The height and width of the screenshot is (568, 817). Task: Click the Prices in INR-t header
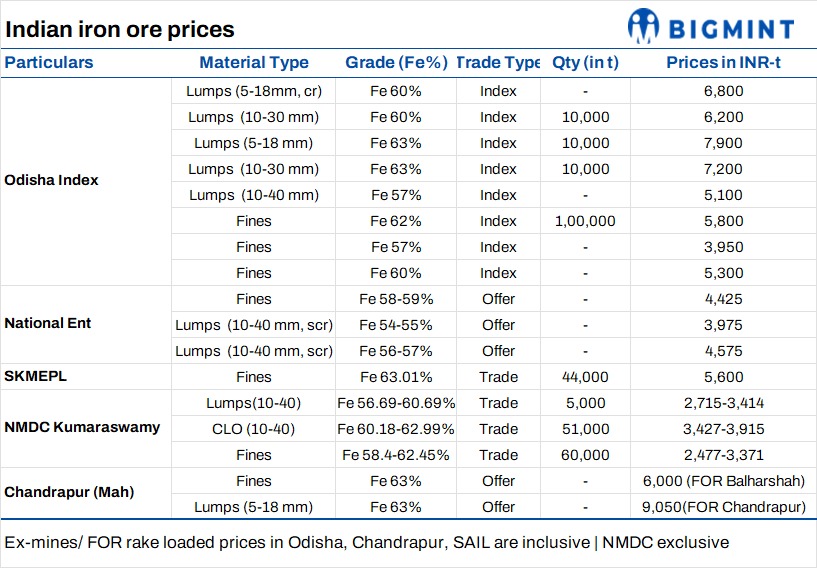click(725, 62)
